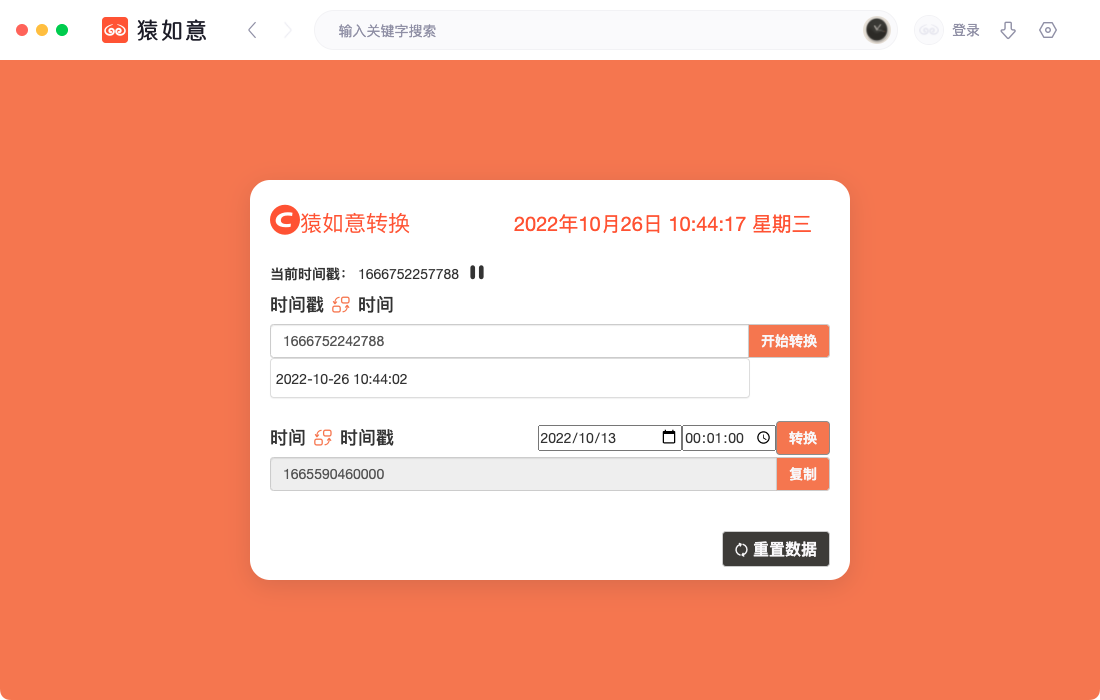The width and height of the screenshot is (1100, 700).
Task: Minimize the window with the yellow button
Action: [42, 30]
